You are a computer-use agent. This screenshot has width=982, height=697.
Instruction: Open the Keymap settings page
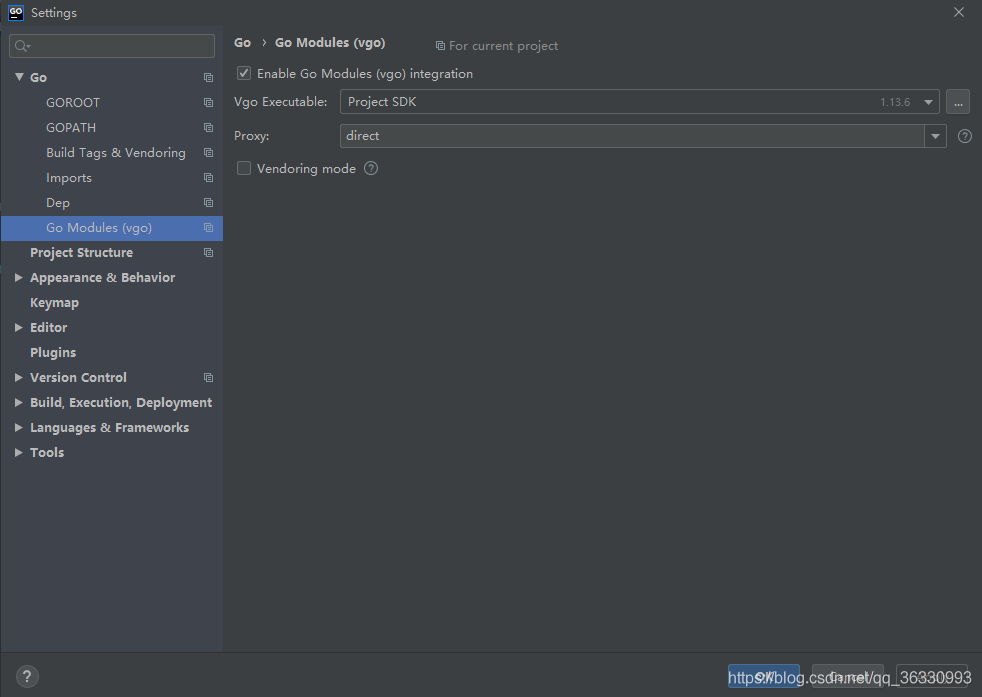tap(54, 303)
